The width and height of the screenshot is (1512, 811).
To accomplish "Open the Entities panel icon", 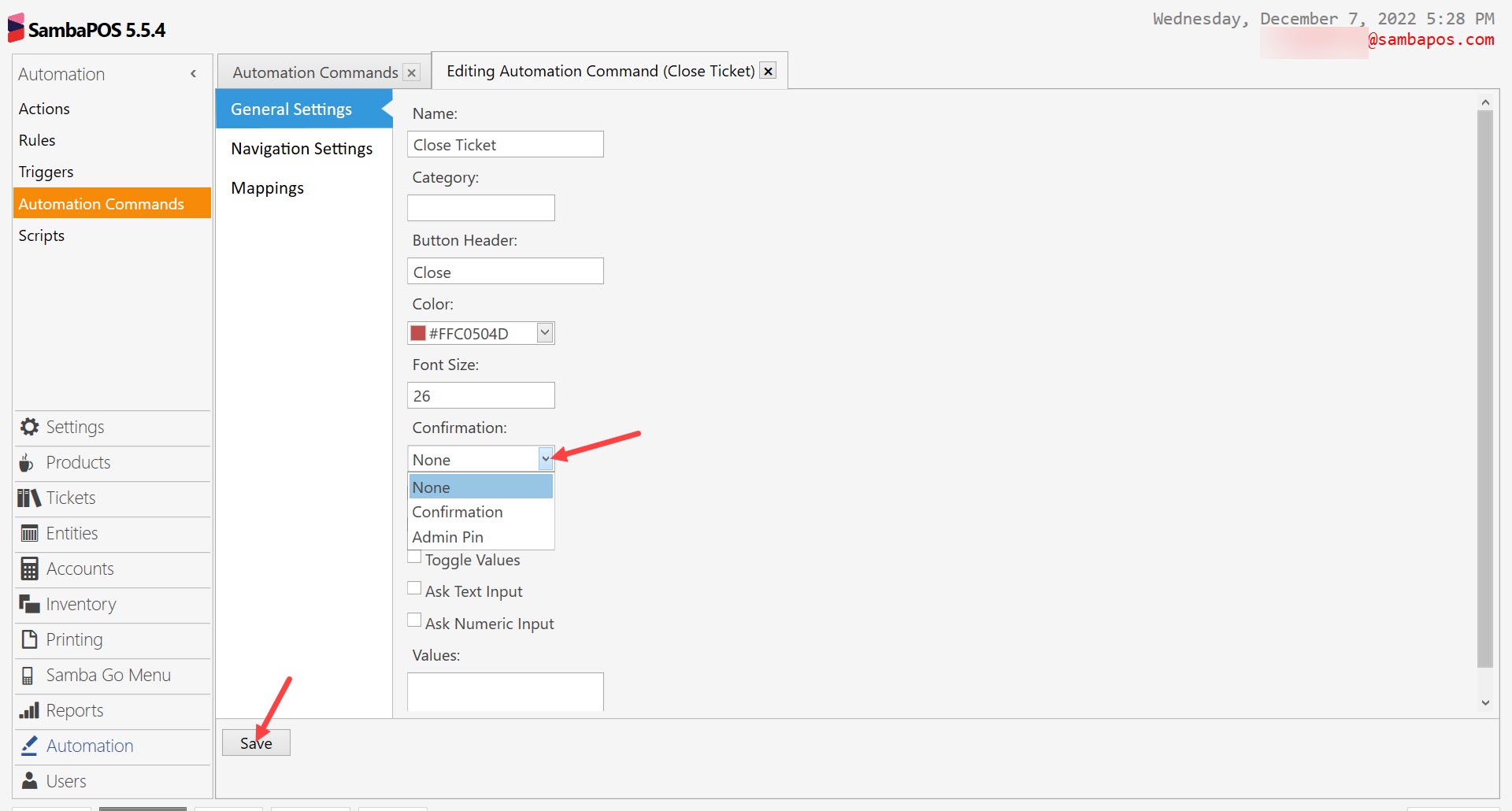I will tap(28, 533).
